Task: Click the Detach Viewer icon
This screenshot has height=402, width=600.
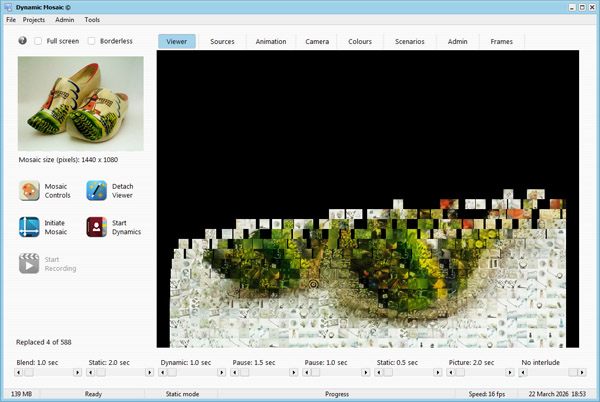Action: [x=97, y=191]
